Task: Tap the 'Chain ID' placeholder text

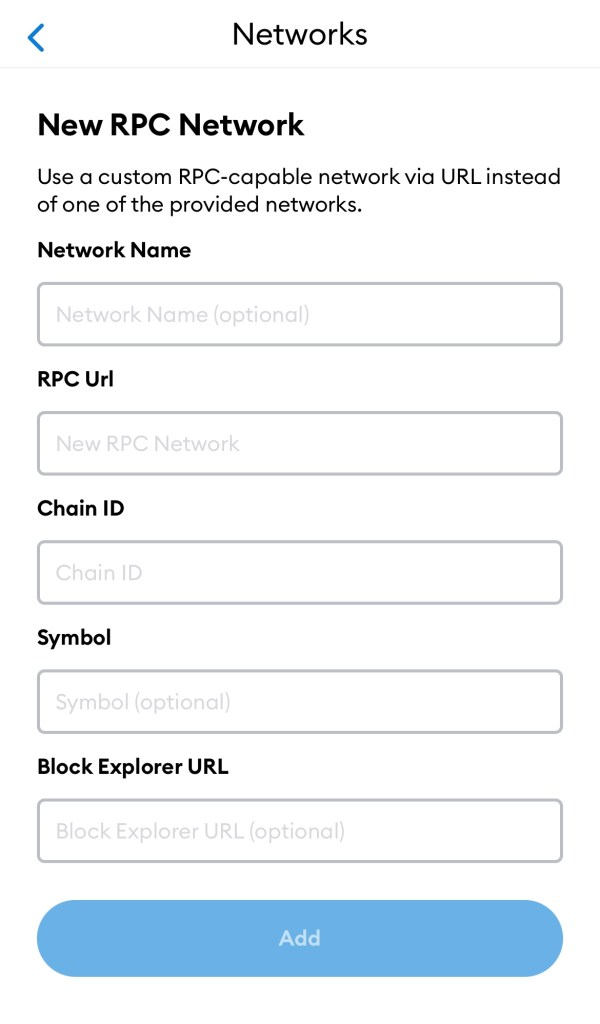Action: pyautogui.click(x=99, y=572)
